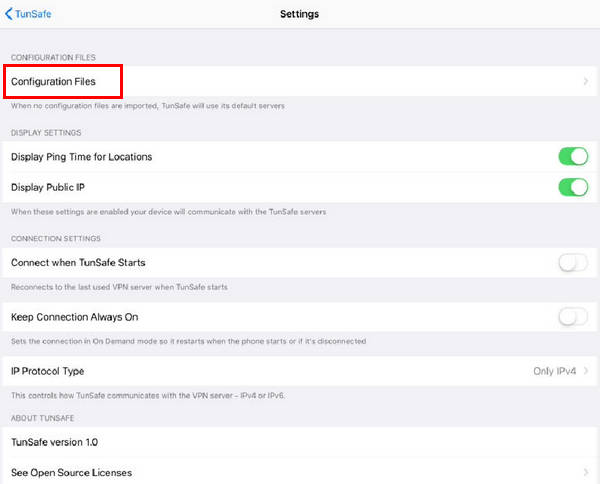
Task: Click the Connect when TunSafe Starts label
Action: click(x=78, y=263)
